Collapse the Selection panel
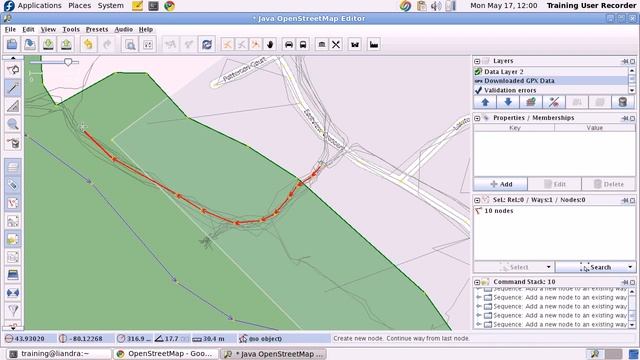This screenshot has width=640, height=360. tap(477, 200)
